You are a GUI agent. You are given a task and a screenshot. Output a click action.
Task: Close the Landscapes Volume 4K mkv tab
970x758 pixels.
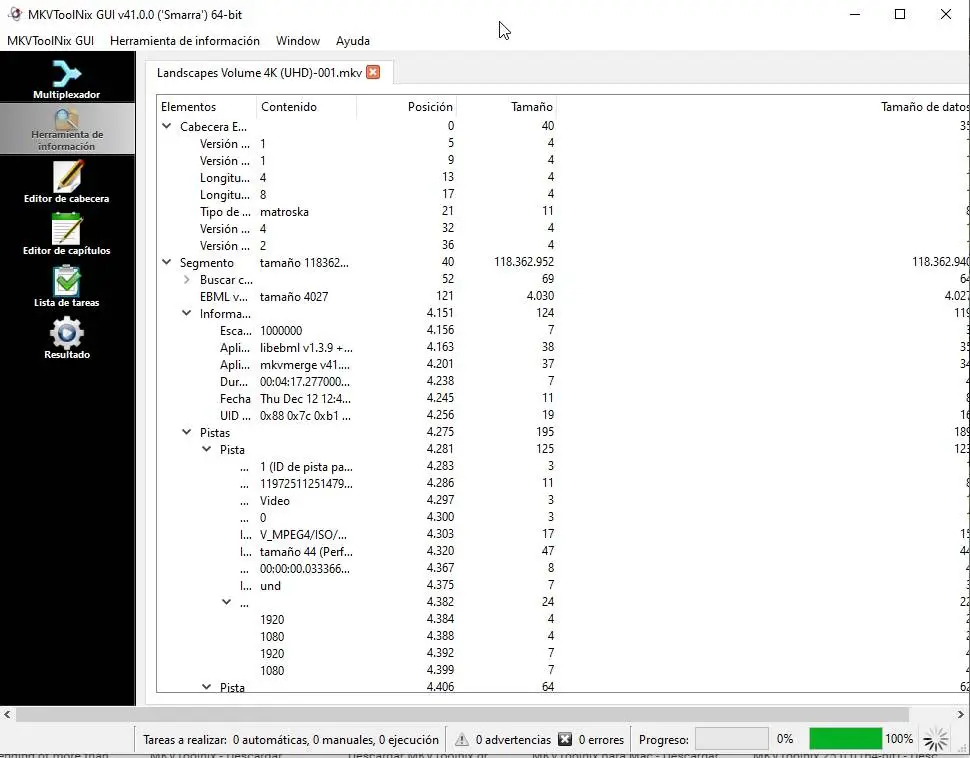[x=373, y=72]
